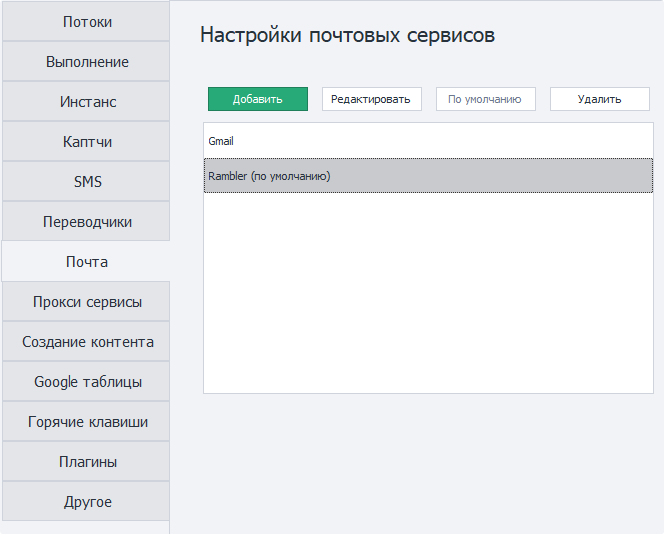This screenshot has width=664, height=534.
Task: Go to the Капчи settings section
Action: click(87, 142)
